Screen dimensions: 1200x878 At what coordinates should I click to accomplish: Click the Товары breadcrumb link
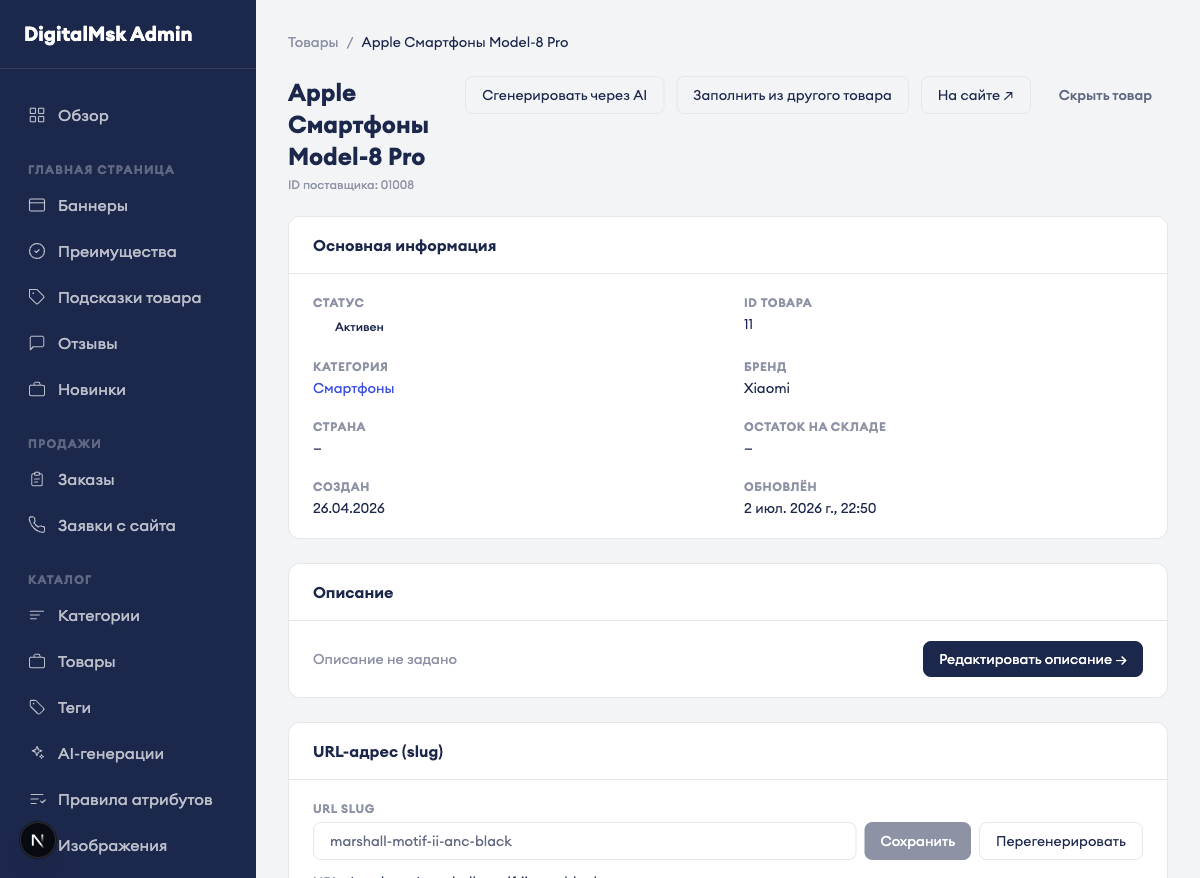[313, 42]
